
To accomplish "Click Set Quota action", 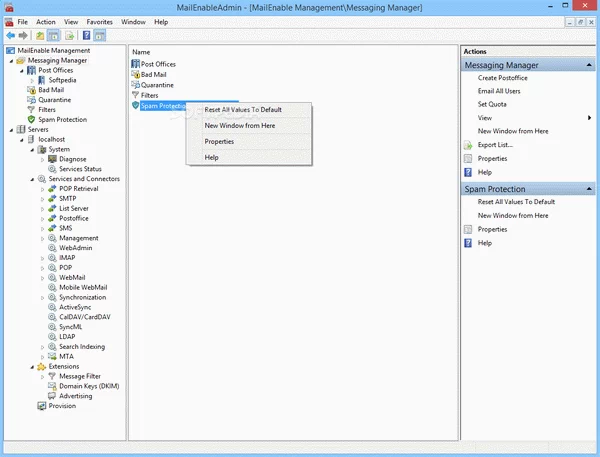I will pyautogui.click(x=492, y=104).
